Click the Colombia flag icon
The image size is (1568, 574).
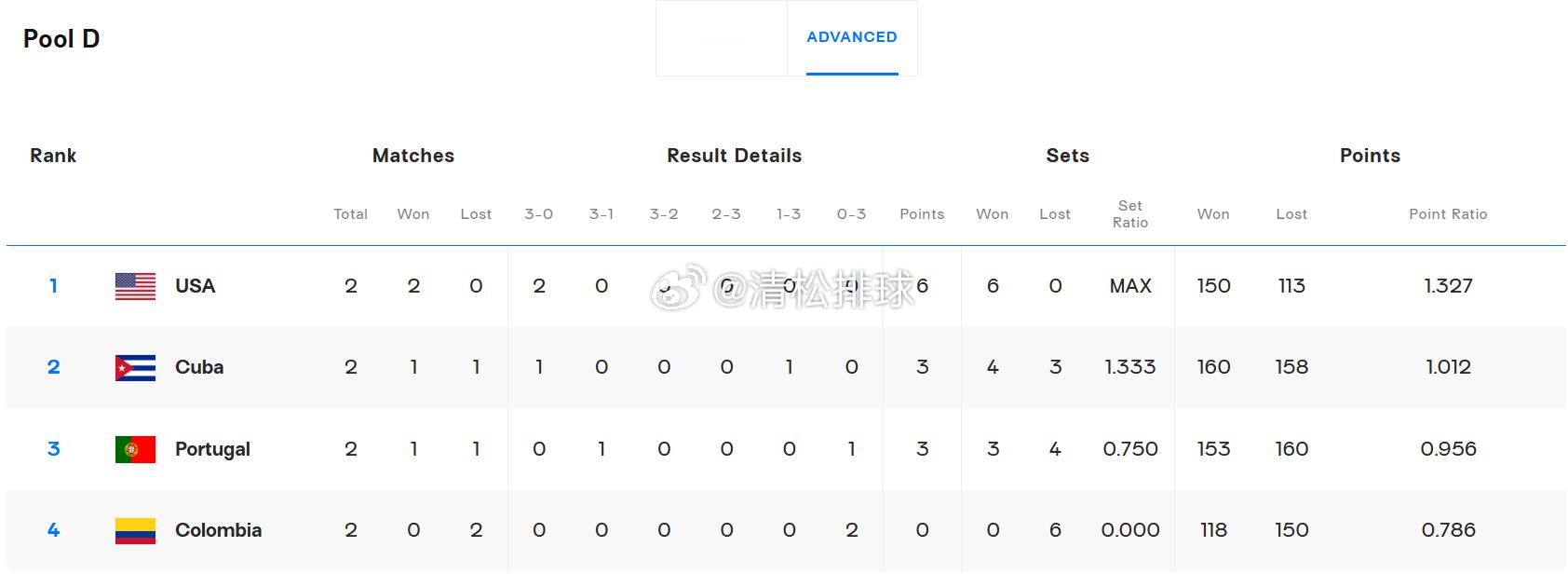[x=135, y=530]
